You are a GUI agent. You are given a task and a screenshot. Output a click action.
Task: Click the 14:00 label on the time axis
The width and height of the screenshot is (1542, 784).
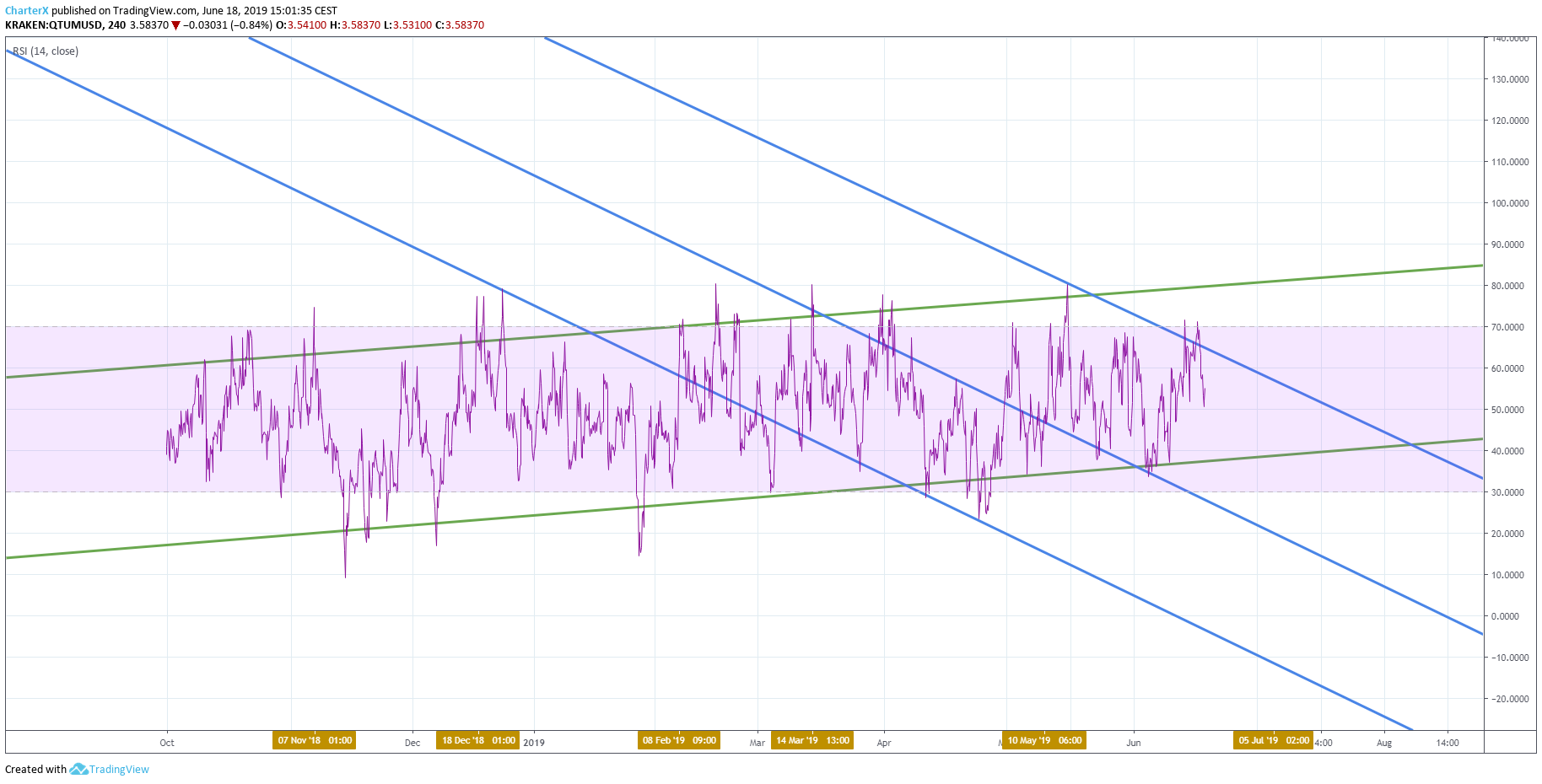click(1448, 743)
